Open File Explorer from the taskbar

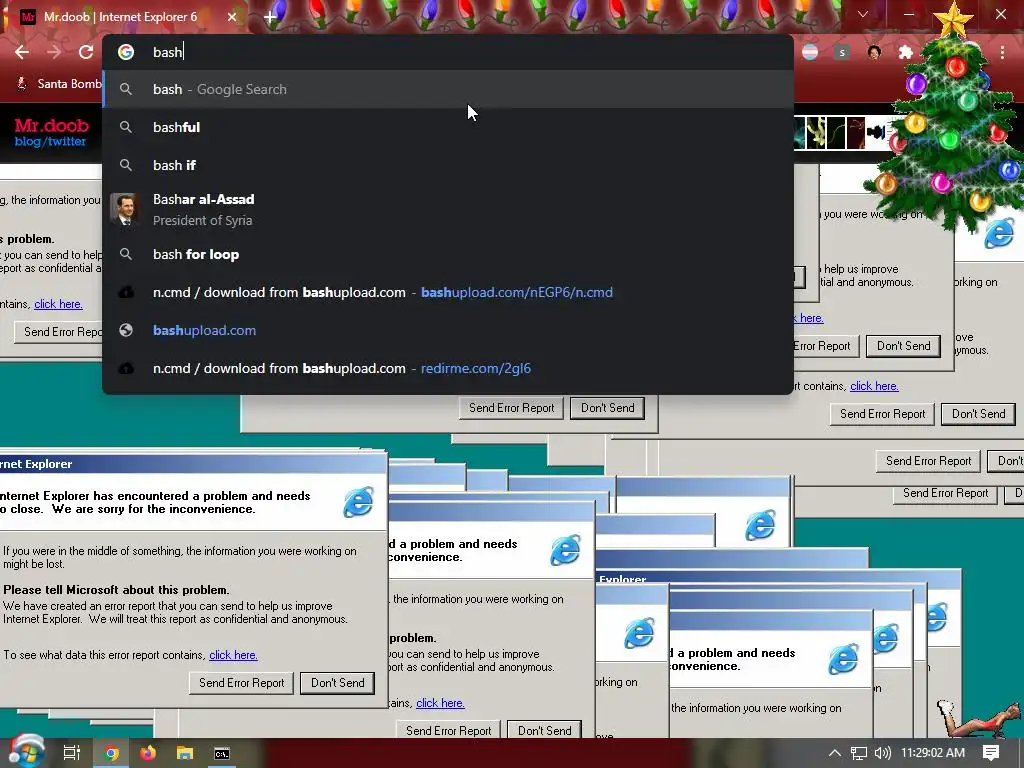pos(185,753)
